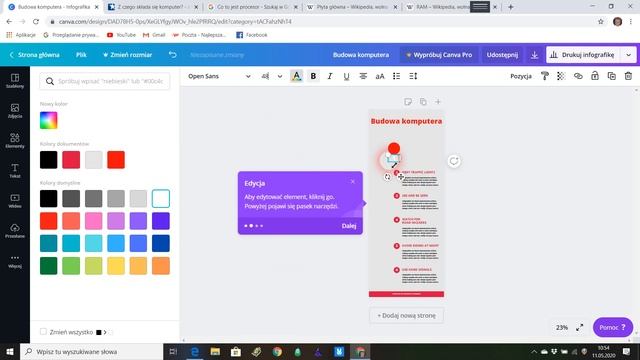Open the Szablony templates panel
The width and height of the screenshot is (640, 360).
coord(15,81)
